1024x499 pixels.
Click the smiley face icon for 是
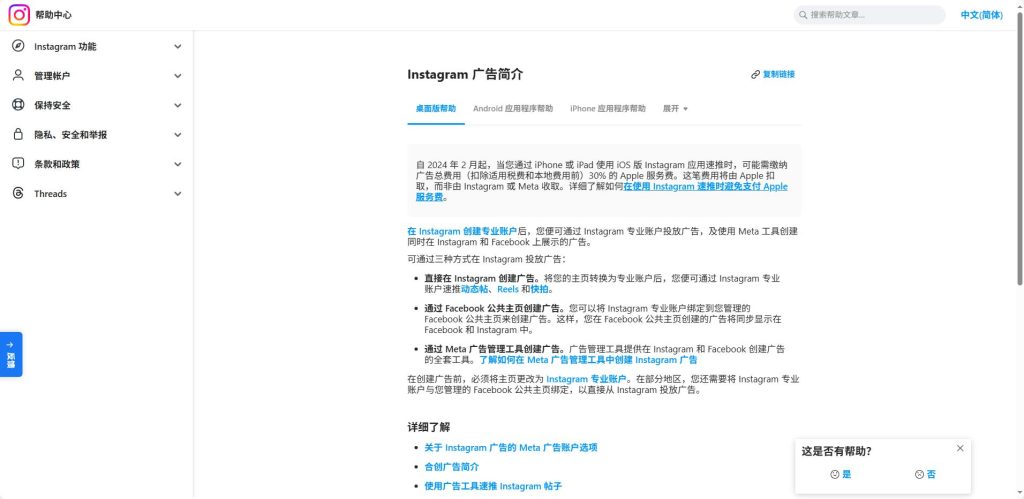834,475
